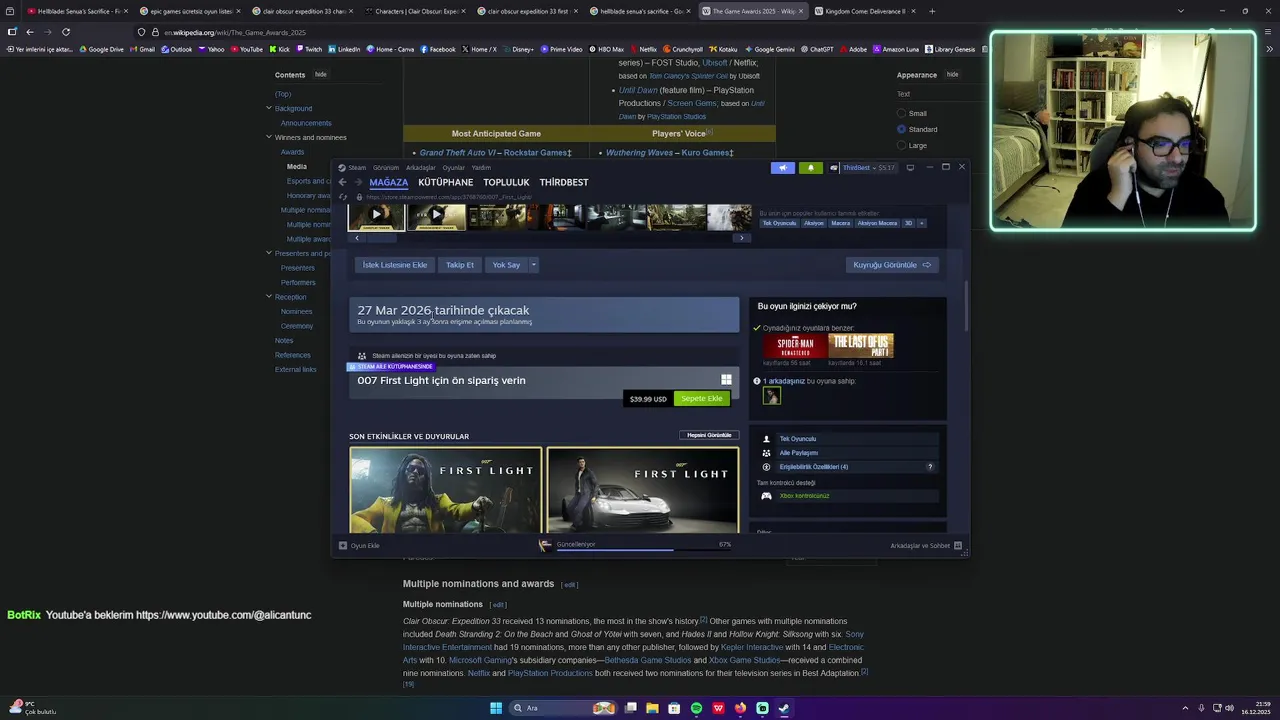The height and width of the screenshot is (720, 1280).
Task: Hide the Wikipedia Contents sidebar
Action: (x=321, y=74)
